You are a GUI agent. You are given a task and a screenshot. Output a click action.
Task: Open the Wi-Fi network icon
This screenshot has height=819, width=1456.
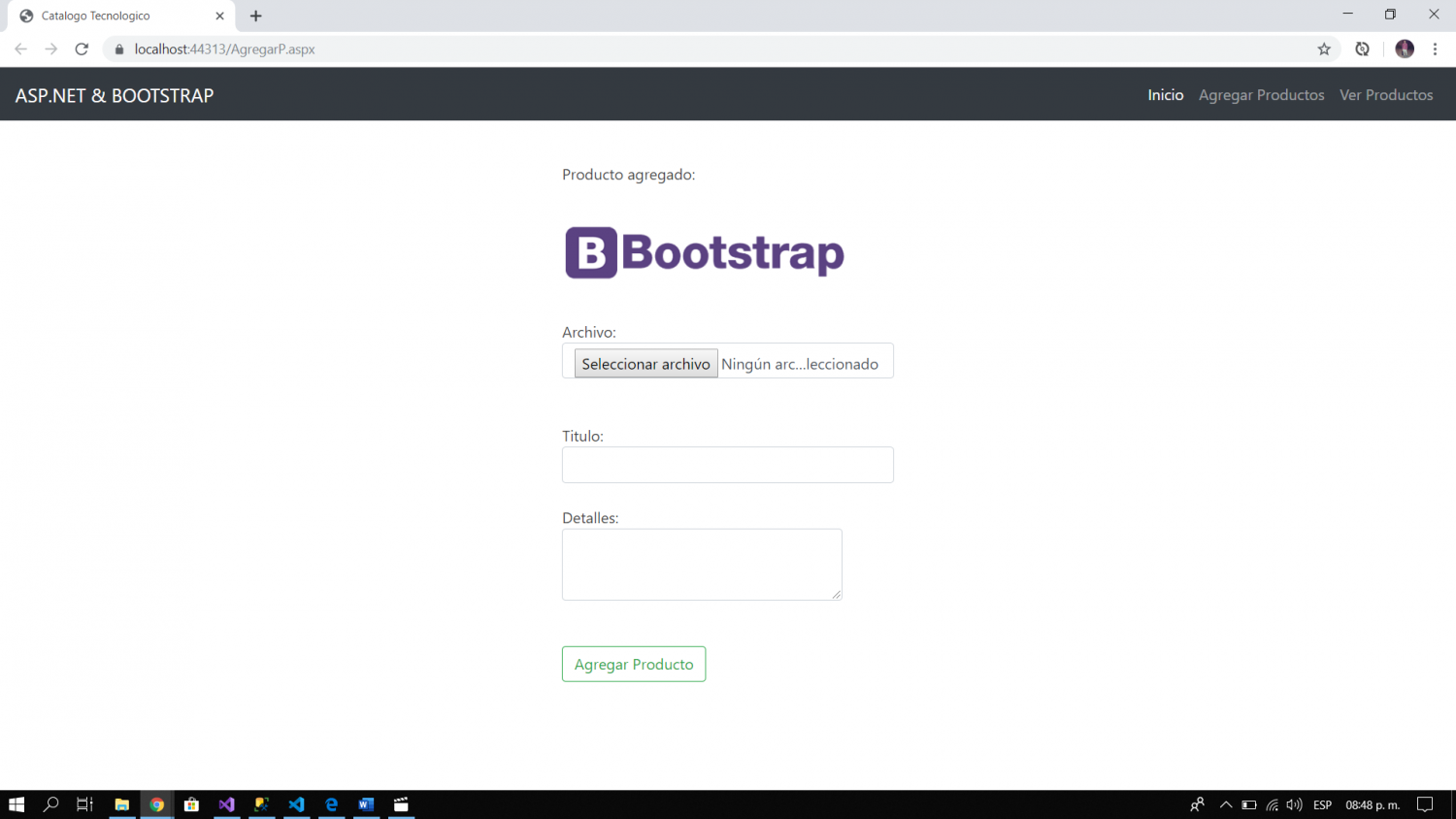click(x=1272, y=804)
